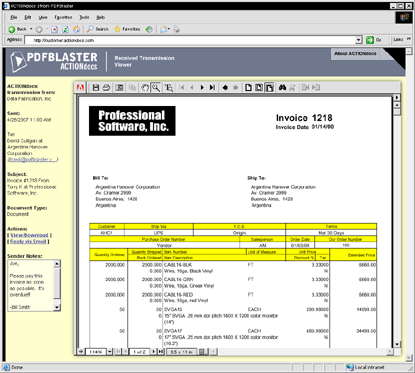This screenshot has height=373, width=415.
Task: Select the Hand tool in PDF toolbar
Action: [145, 88]
